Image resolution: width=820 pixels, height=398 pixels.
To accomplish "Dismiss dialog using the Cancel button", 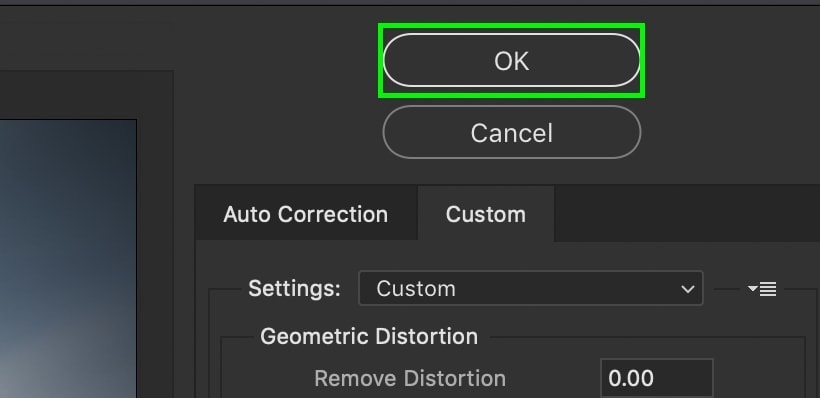I will 511,132.
